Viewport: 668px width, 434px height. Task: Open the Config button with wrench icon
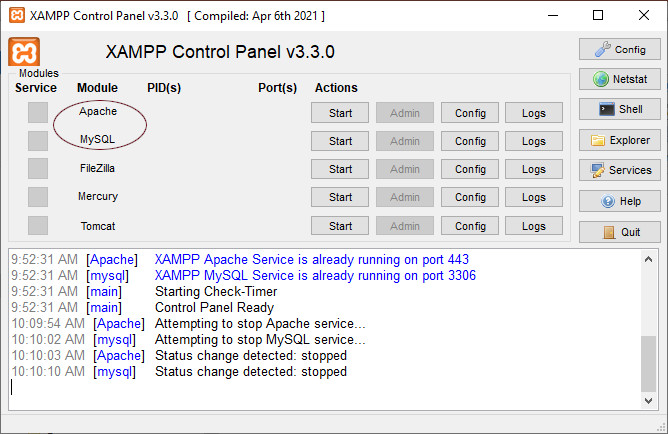(x=619, y=49)
